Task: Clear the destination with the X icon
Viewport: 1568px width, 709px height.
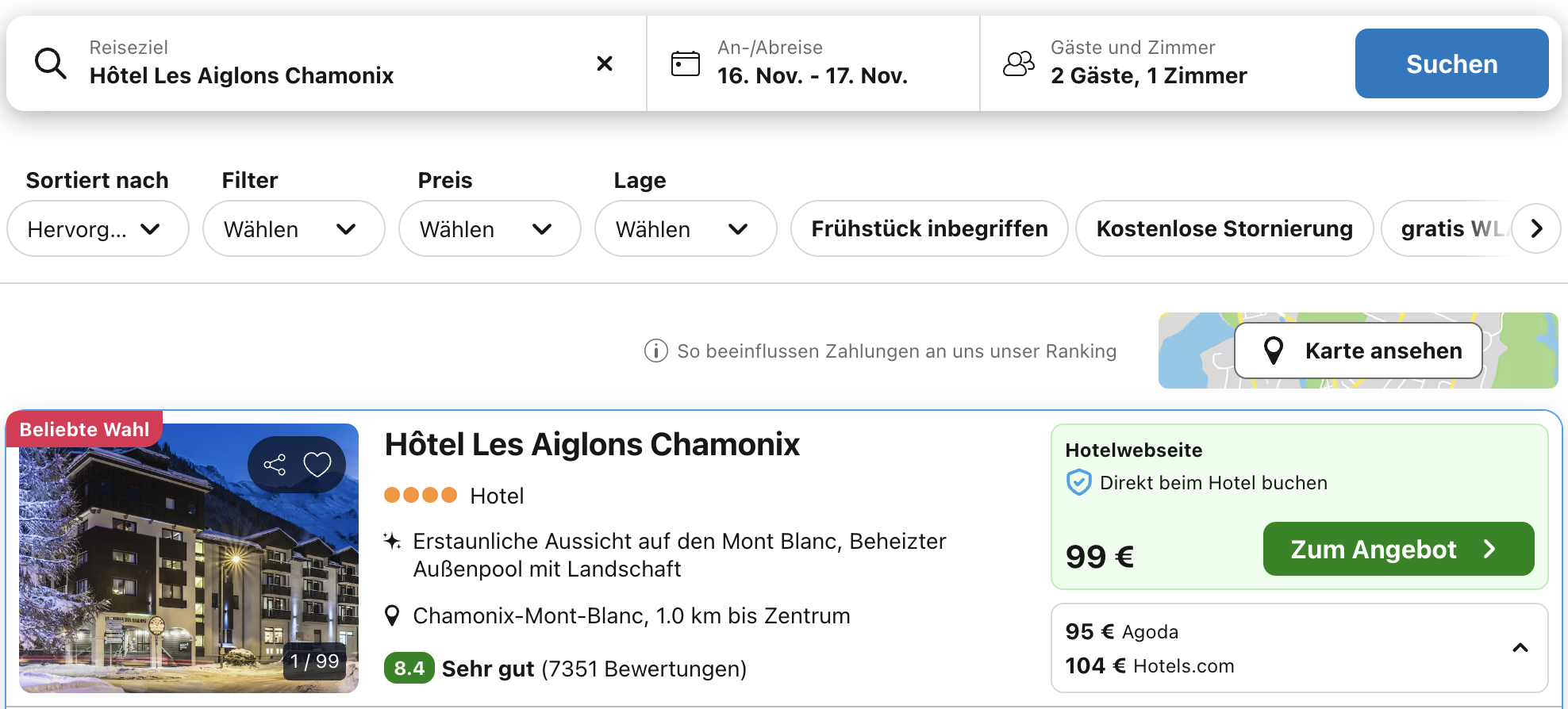Action: 605,63
